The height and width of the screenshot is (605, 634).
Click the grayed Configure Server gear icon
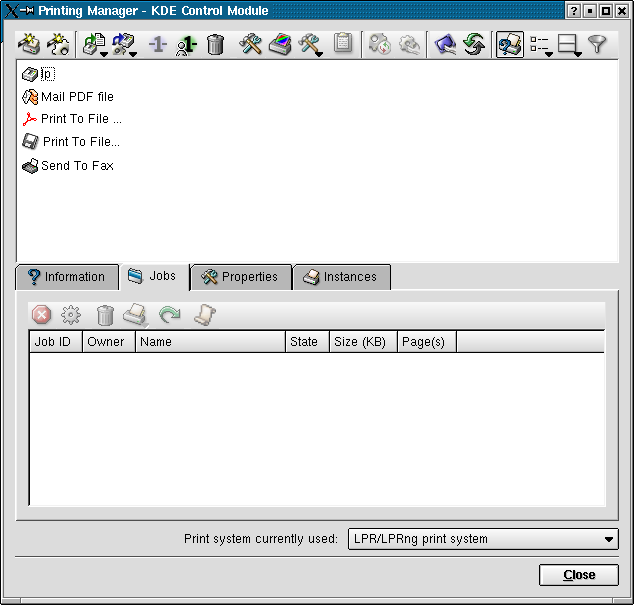tap(410, 44)
